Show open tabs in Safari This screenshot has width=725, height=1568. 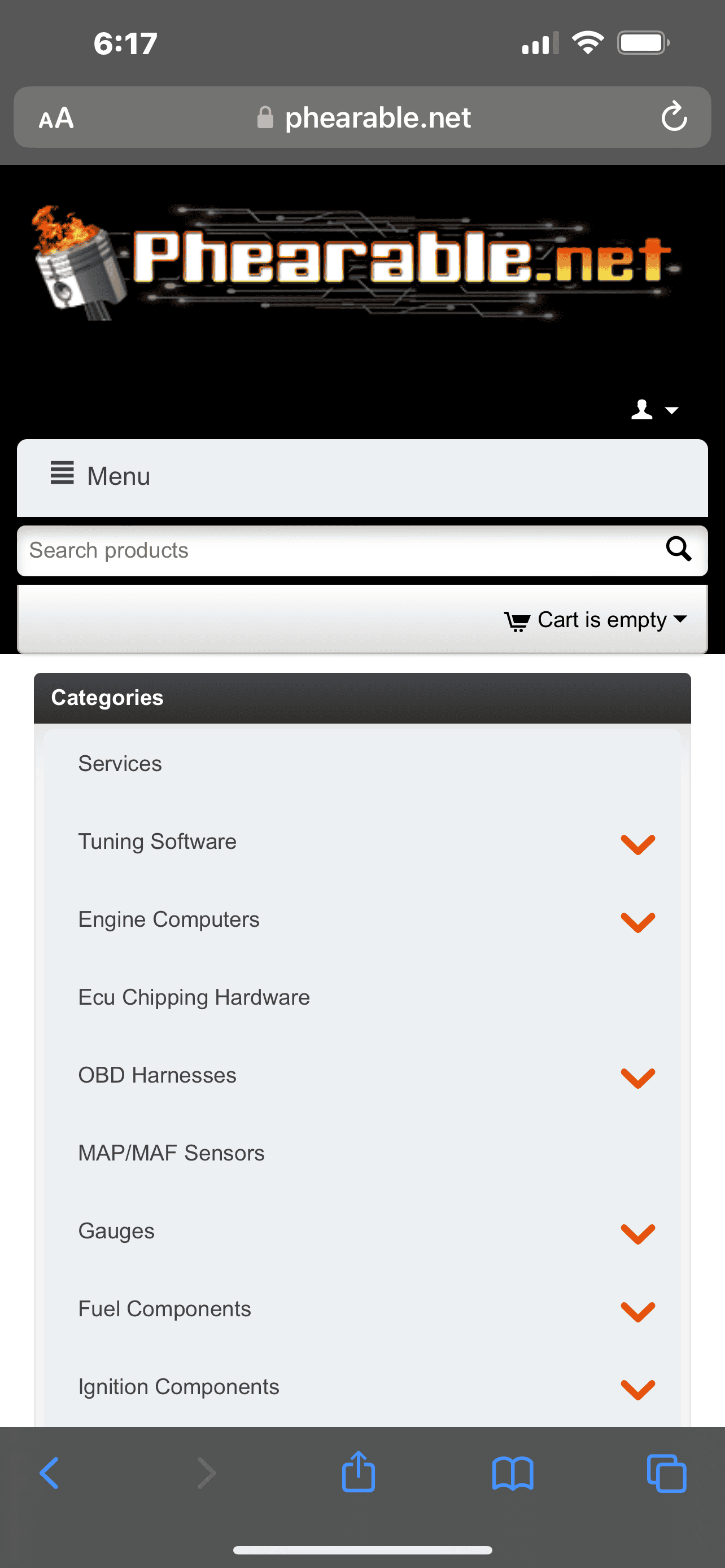(x=666, y=1474)
